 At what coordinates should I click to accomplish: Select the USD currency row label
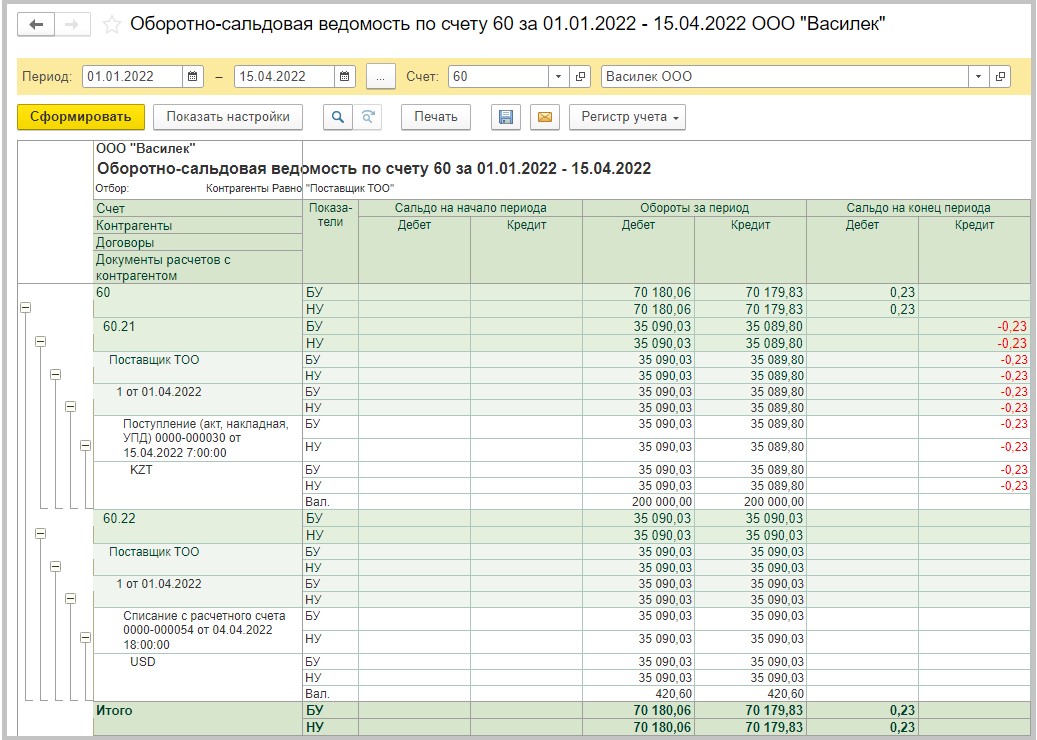pyautogui.click(x=143, y=661)
